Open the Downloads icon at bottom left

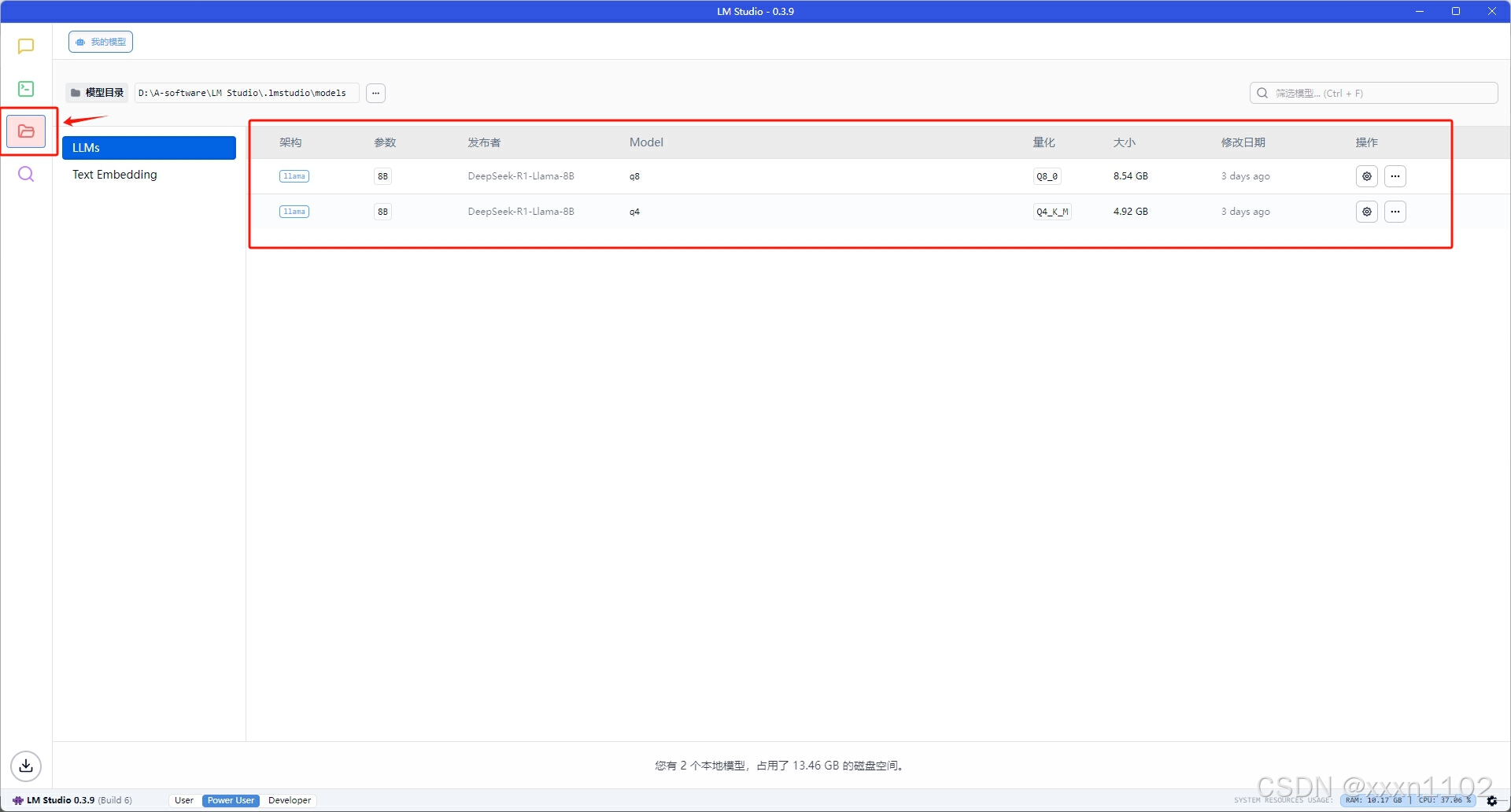point(26,766)
